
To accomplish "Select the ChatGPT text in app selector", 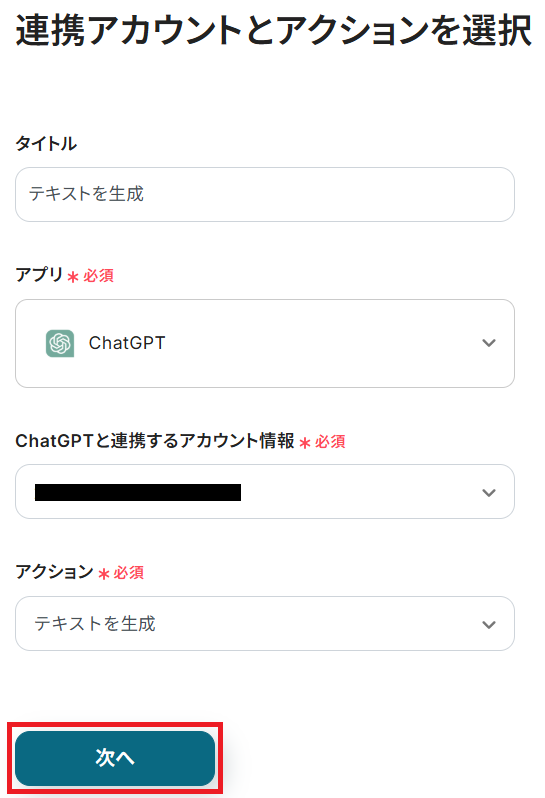I will [127, 343].
